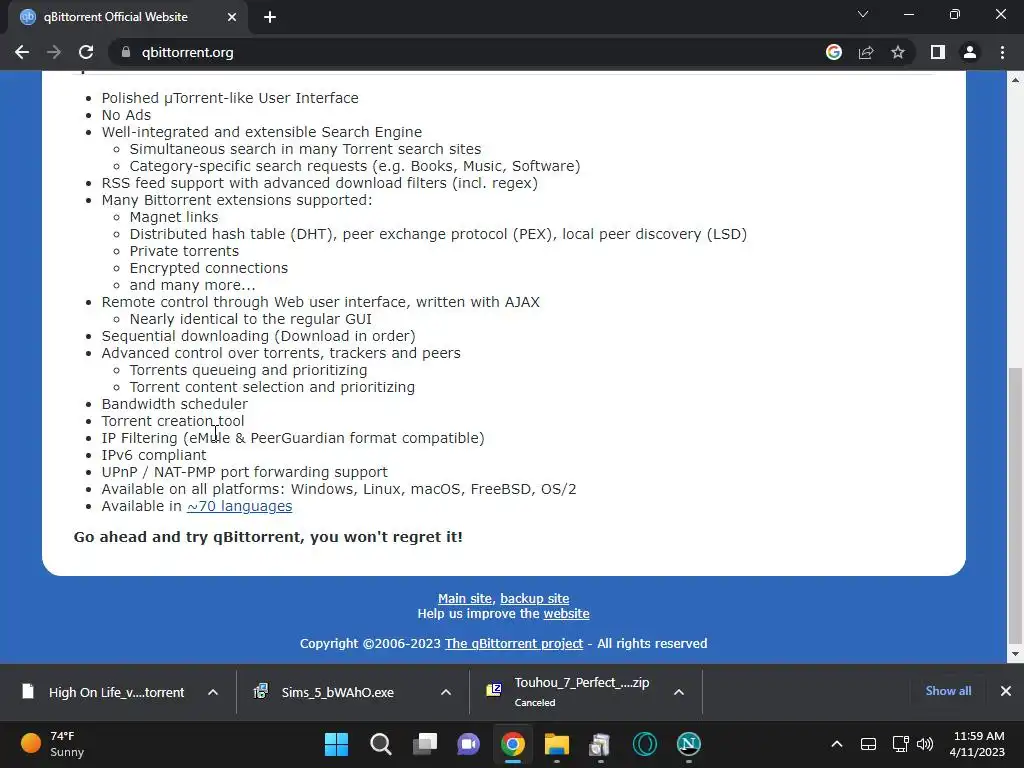Open the weather widget showing 74°F Sunny
The height and width of the screenshot is (768, 1024).
pyautogui.click(x=54, y=744)
